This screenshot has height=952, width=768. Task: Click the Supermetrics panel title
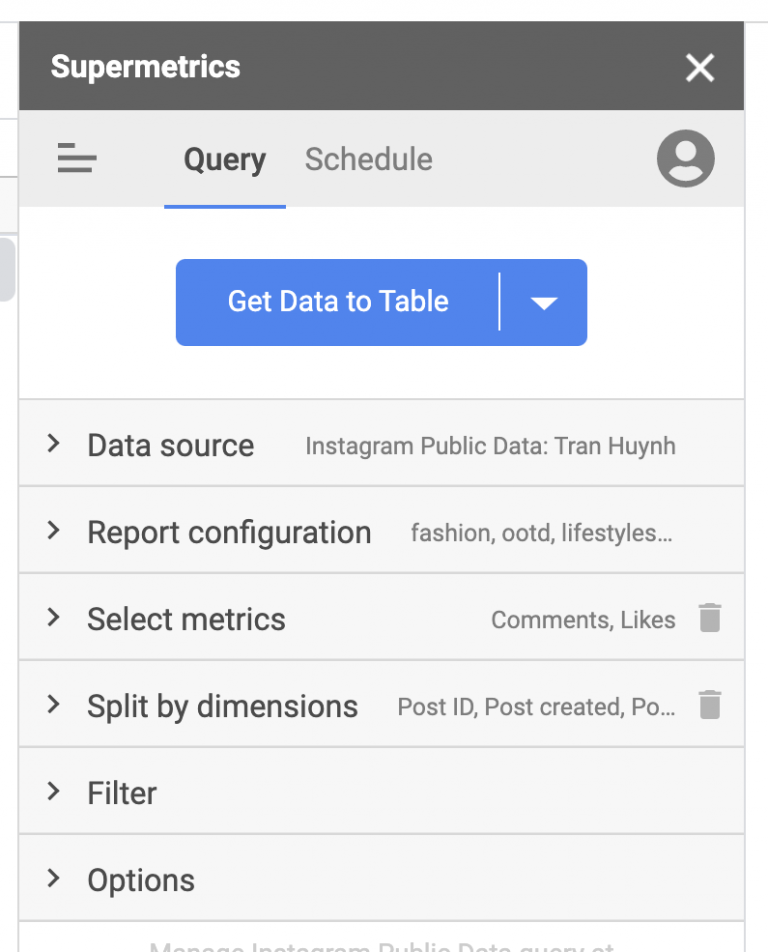point(145,67)
